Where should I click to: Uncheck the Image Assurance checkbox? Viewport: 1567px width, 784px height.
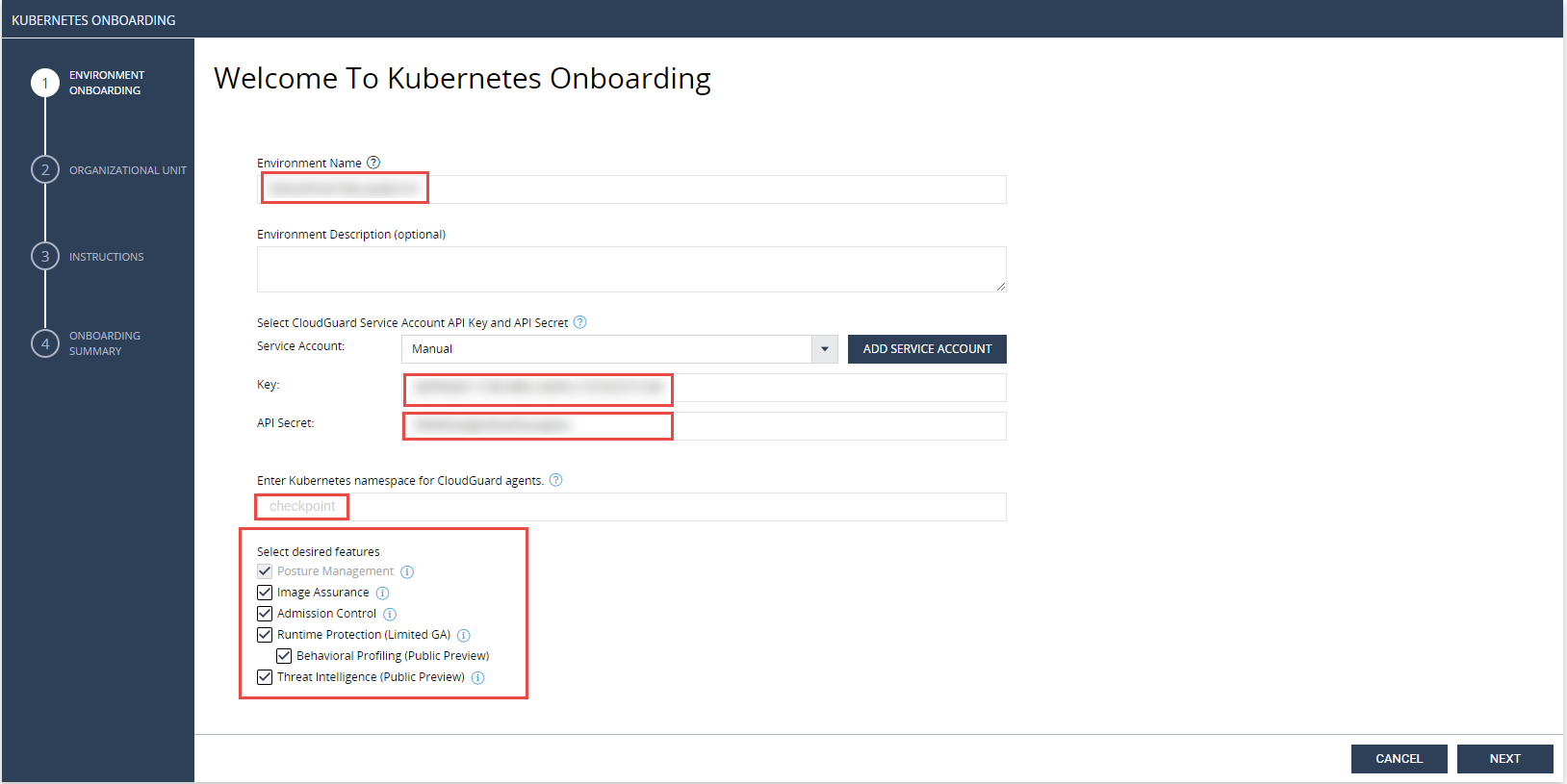[265, 593]
